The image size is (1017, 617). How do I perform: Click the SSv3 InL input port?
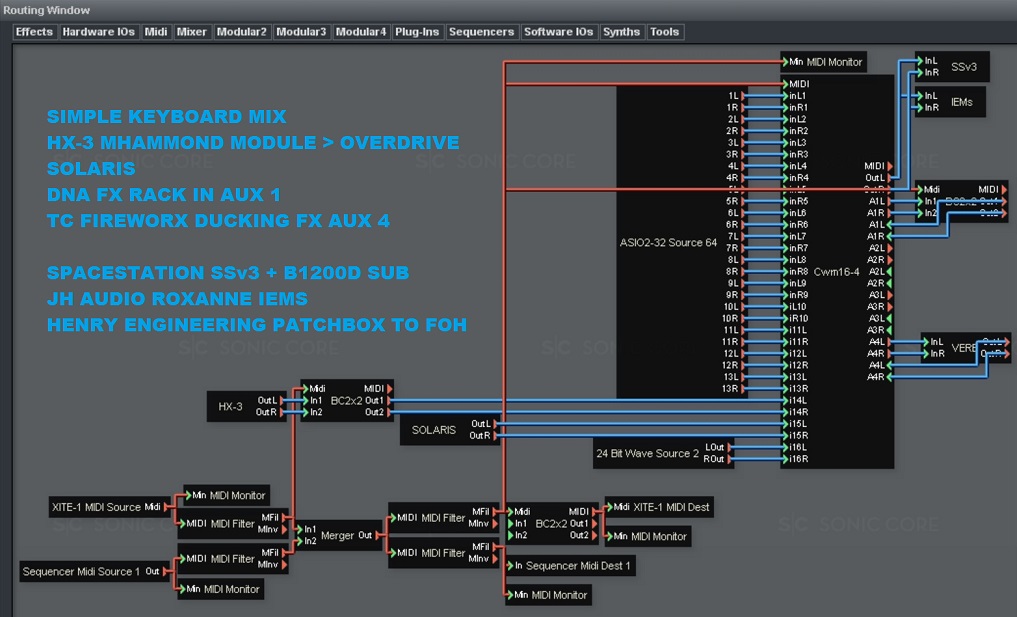tap(920, 61)
